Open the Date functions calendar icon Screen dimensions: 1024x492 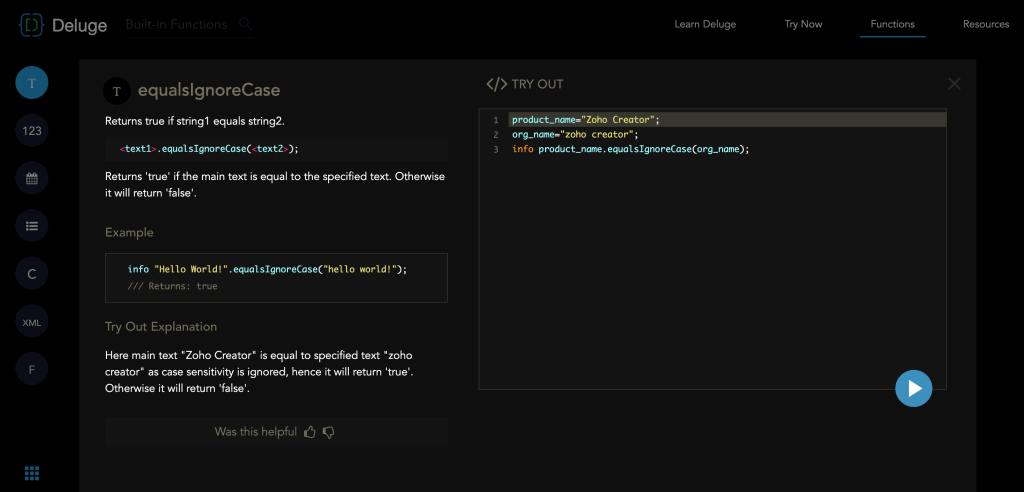click(32, 179)
